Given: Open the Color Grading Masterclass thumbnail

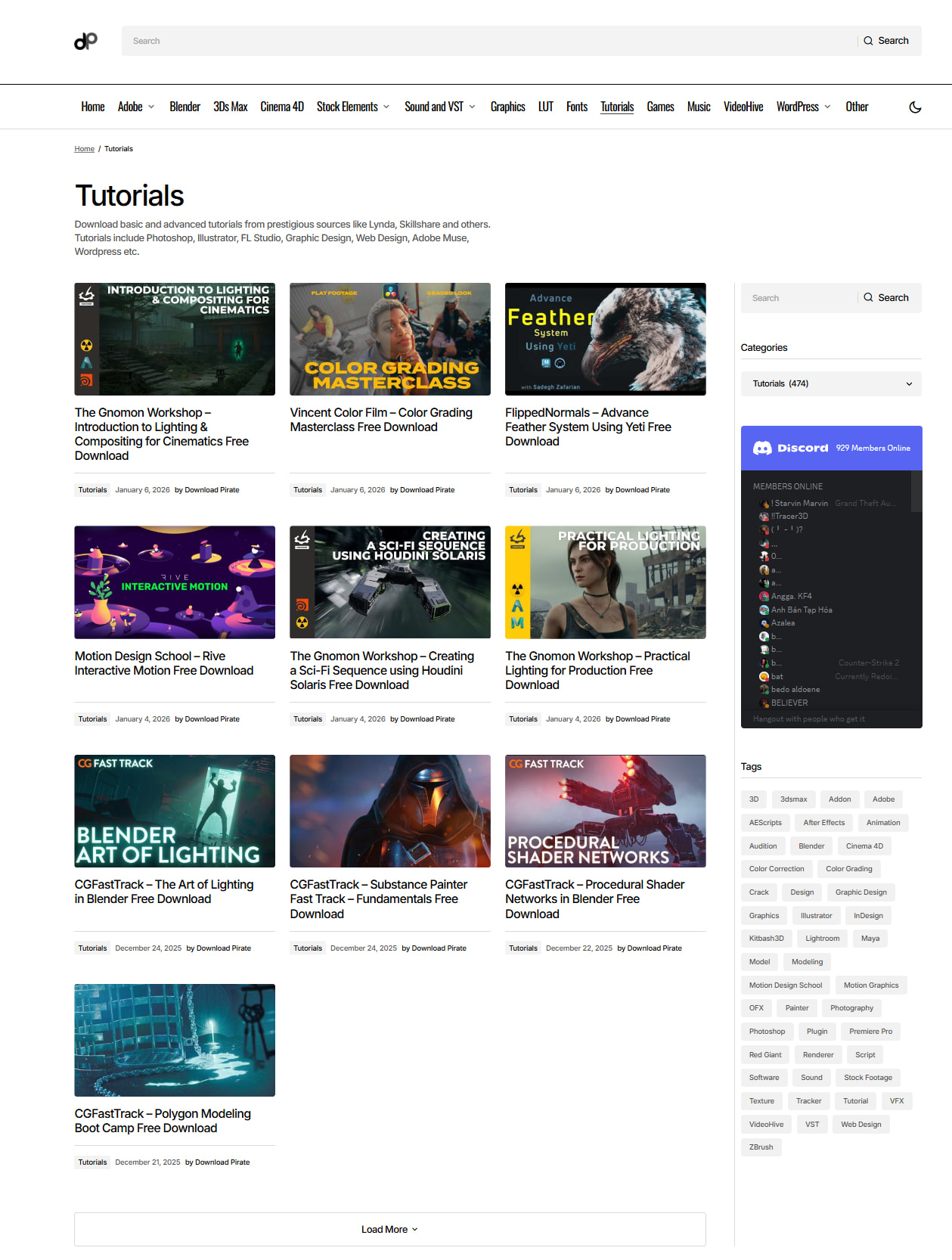Looking at the screenshot, I should coord(389,339).
